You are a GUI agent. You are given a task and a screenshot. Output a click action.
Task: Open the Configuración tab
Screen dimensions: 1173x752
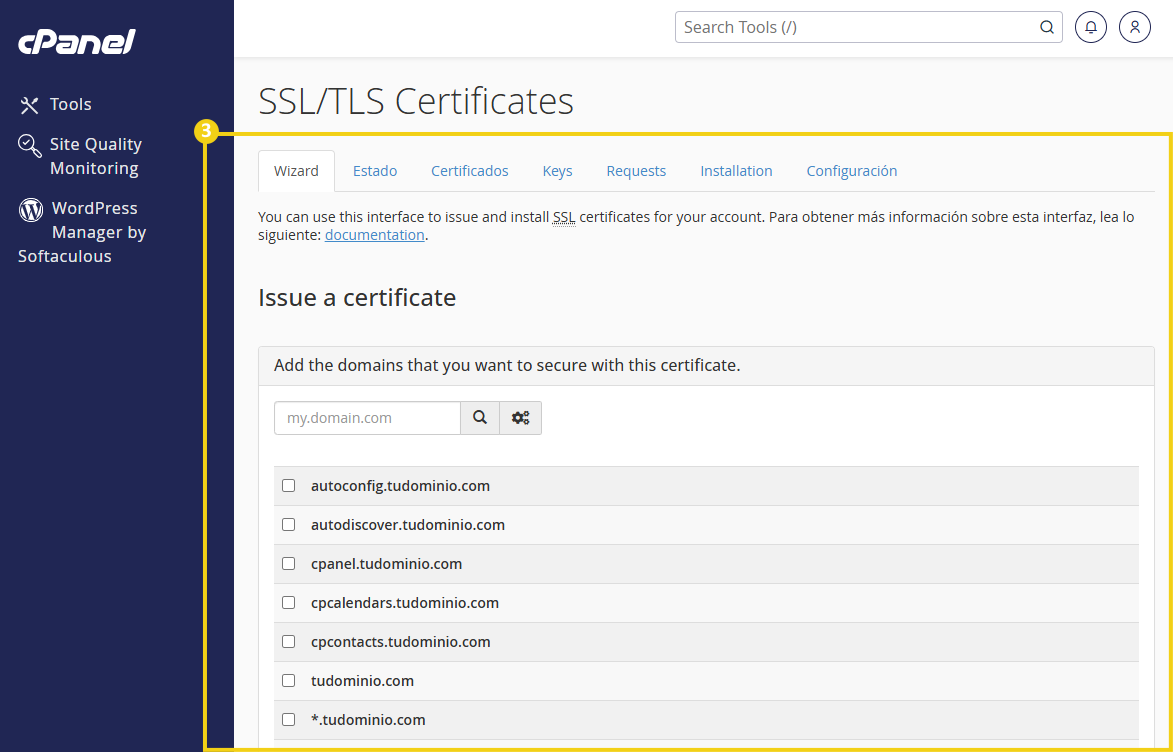coord(851,171)
